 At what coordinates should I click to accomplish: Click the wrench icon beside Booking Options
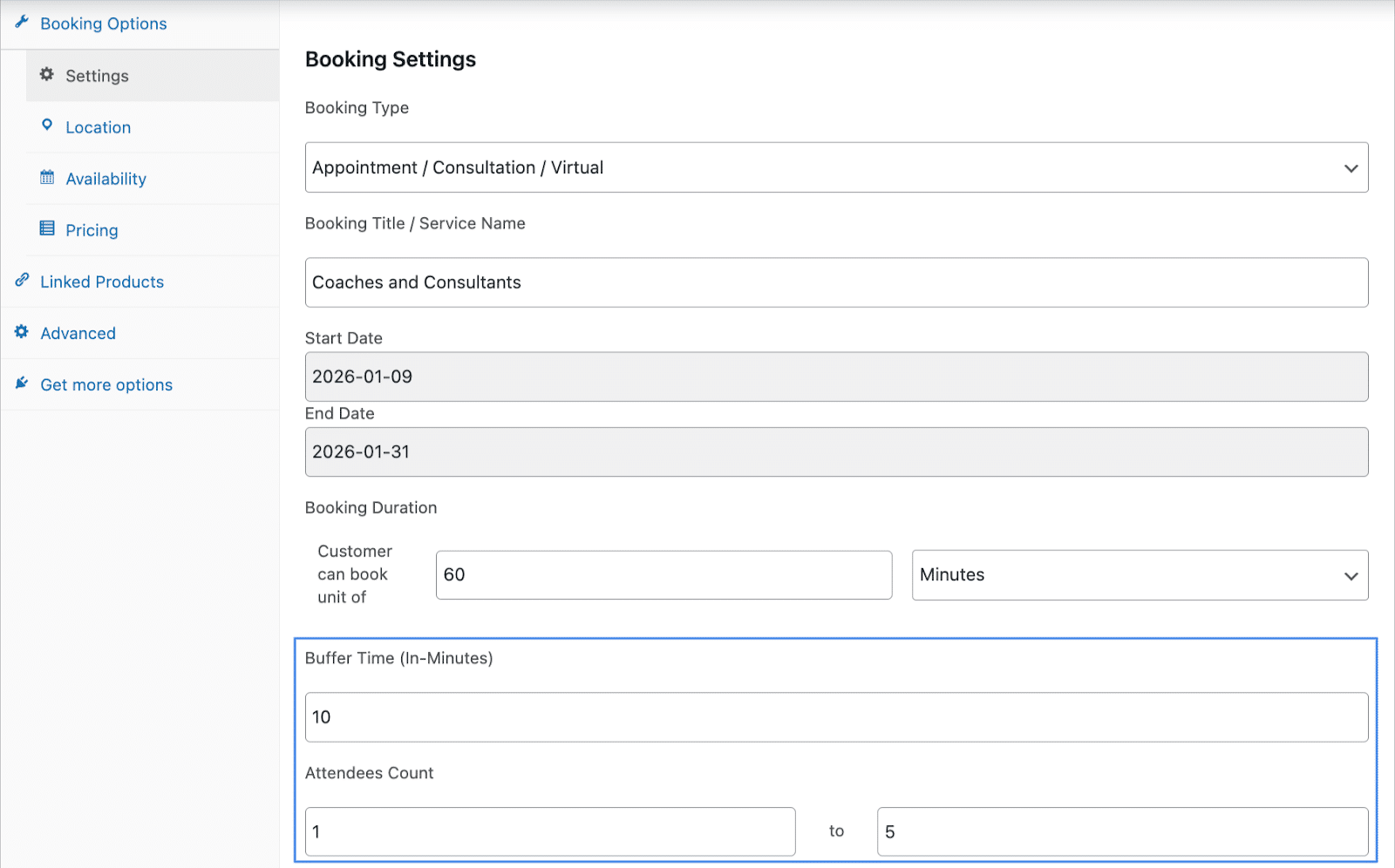(x=22, y=22)
